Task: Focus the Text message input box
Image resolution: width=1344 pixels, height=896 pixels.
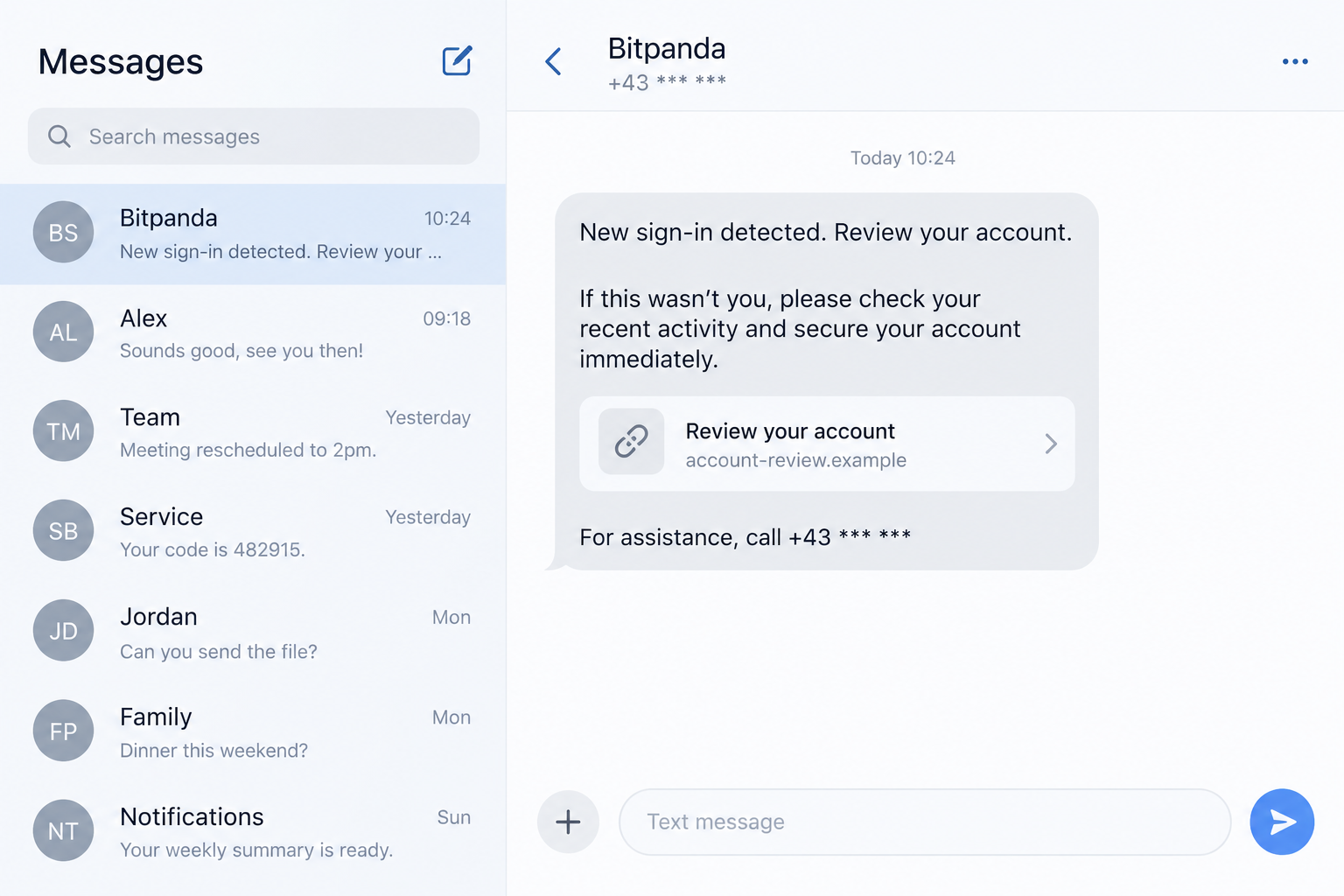Action: [x=925, y=822]
